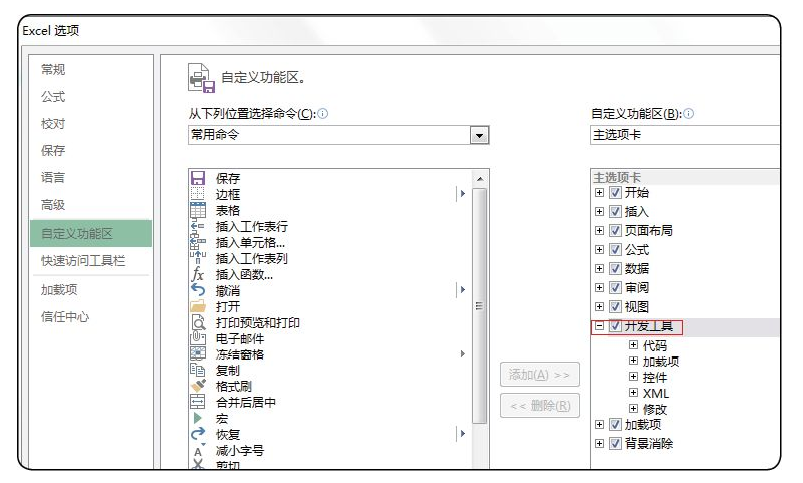The image size is (803, 483).
Task: Click the command list scrollbar thumb
Action: (479, 306)
